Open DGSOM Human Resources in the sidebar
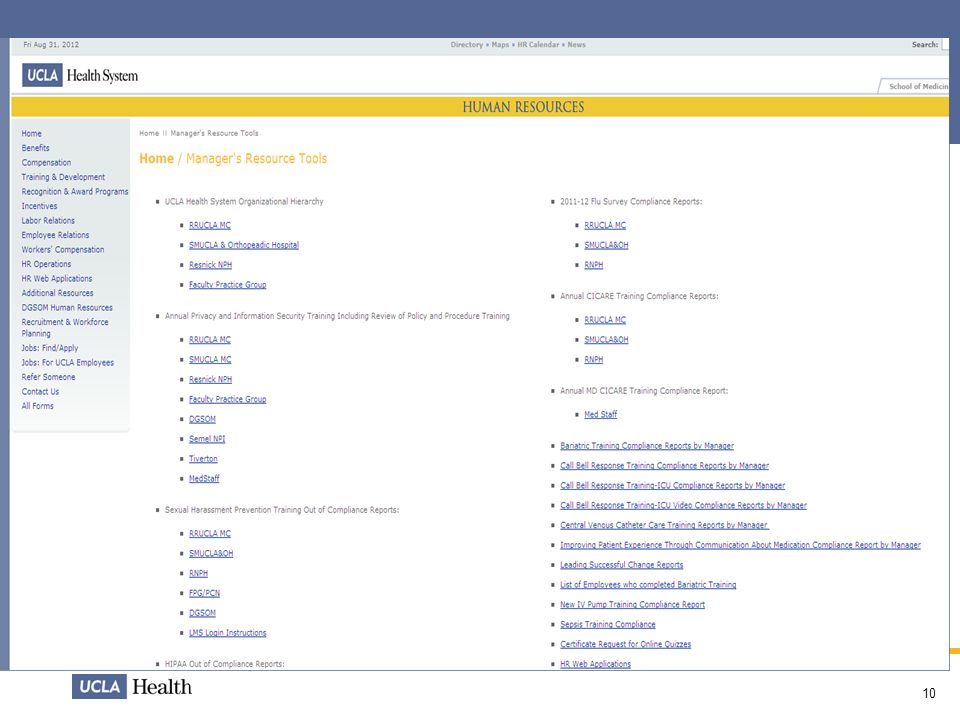960x720 pixels. [x=67, y=307]
